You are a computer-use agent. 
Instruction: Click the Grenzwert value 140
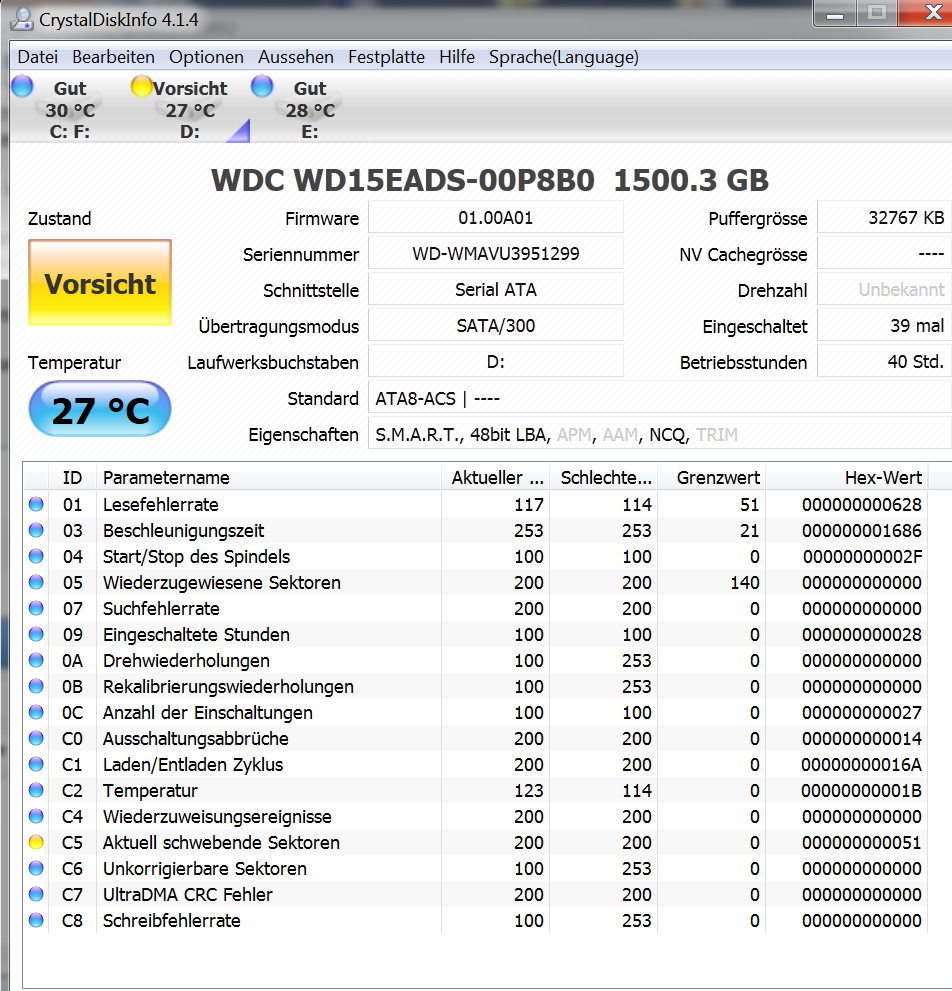(745, 582)
